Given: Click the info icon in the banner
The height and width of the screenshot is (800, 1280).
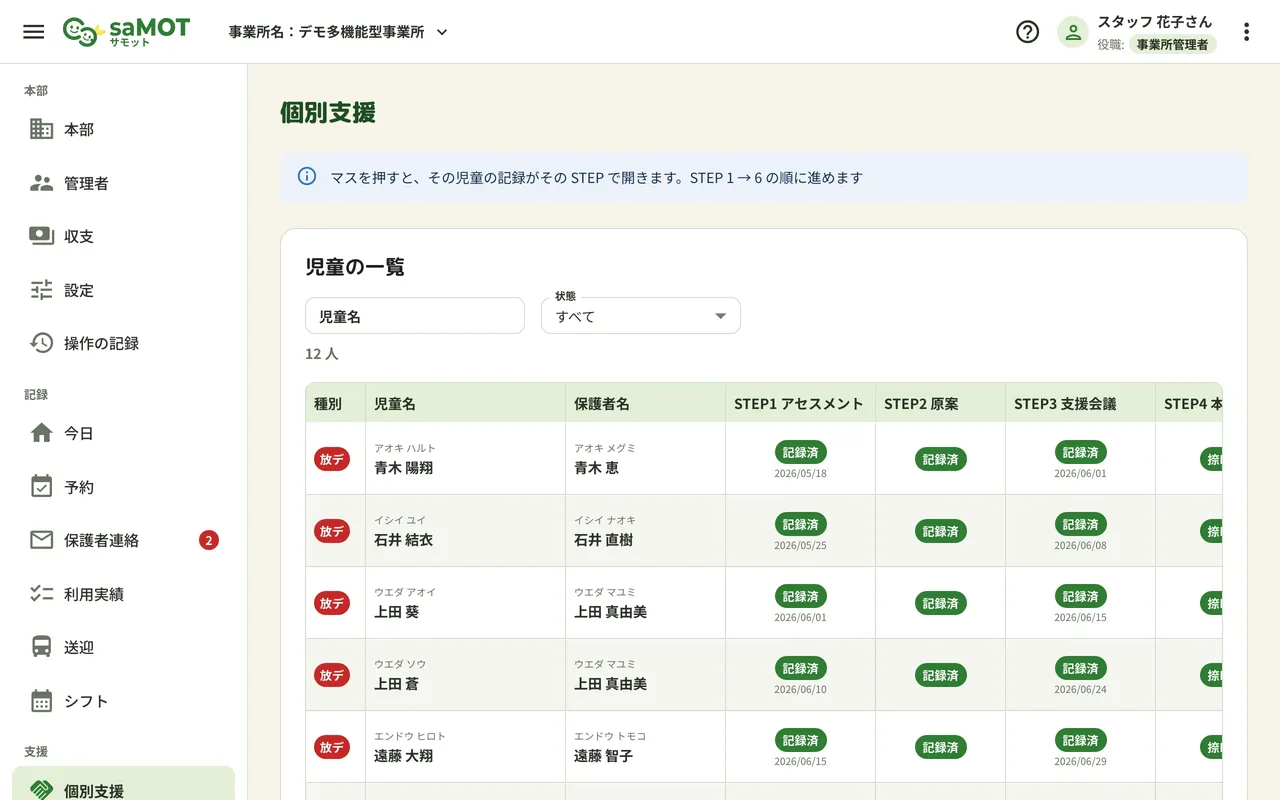Looking at the screenshot, I should 307,177.
